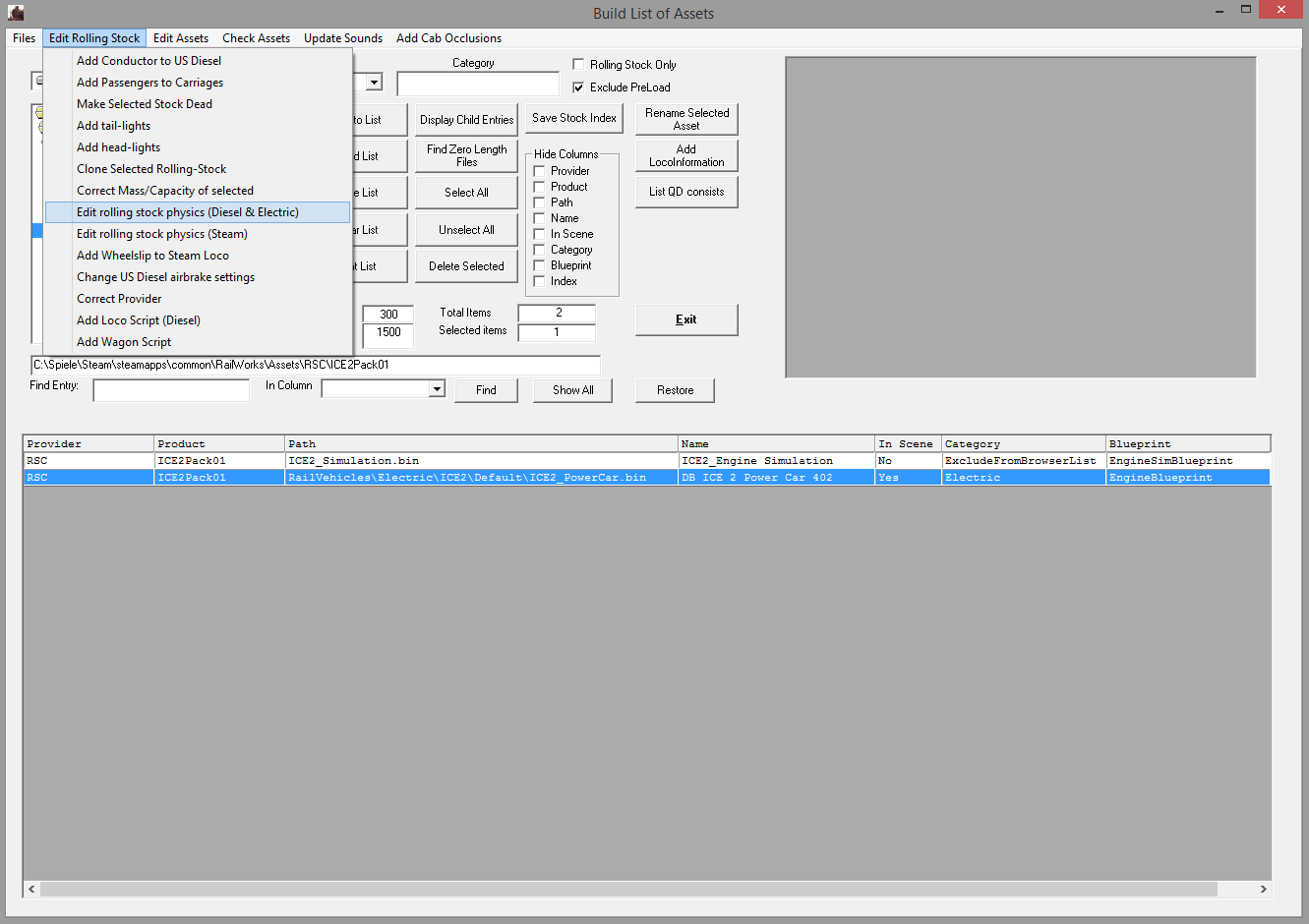This screenshot has height=924, width=1309.
Task: Click the Select All button
Action: pos(466,193)
